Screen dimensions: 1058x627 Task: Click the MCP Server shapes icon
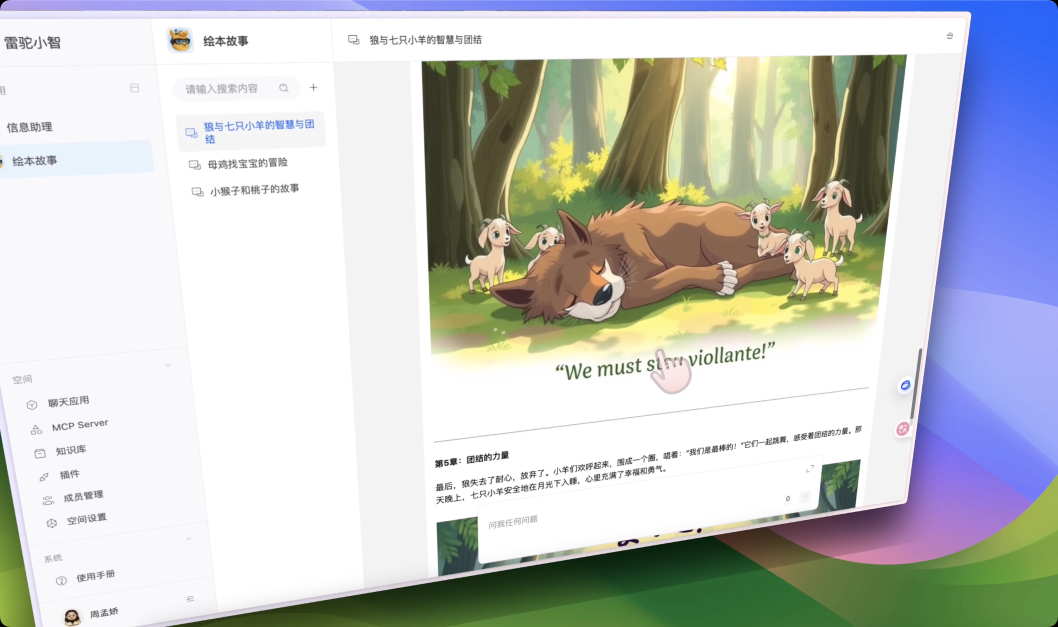(36, 429)
